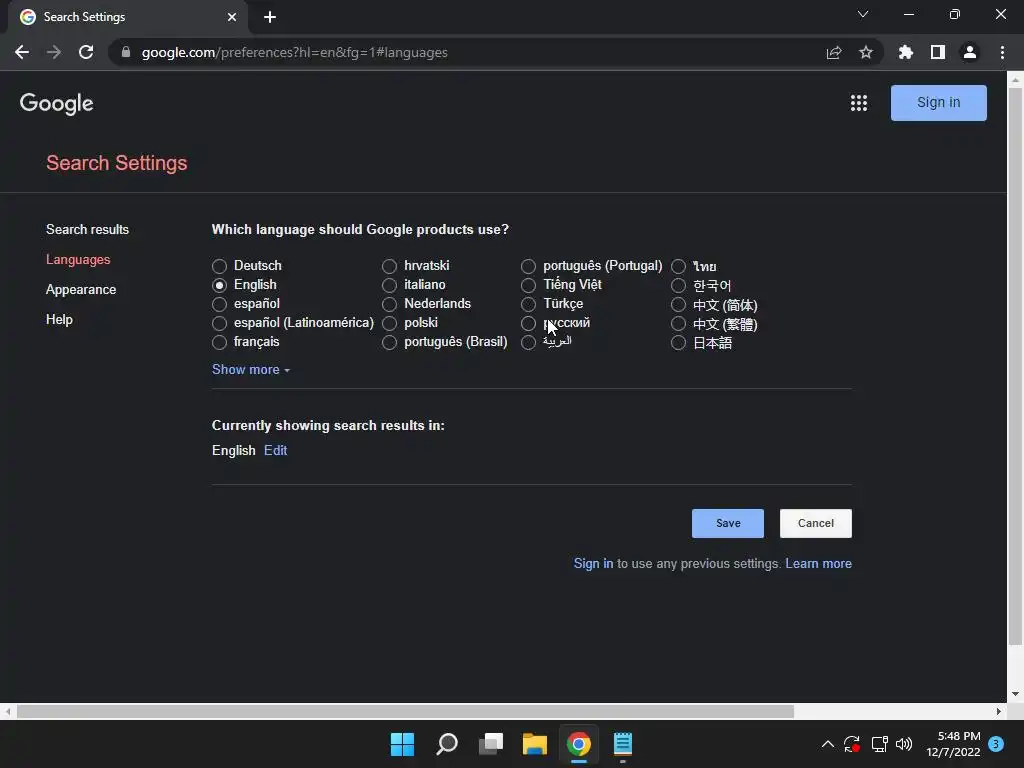
Task: Open Windows Start menu
Action: pos(402,744)
